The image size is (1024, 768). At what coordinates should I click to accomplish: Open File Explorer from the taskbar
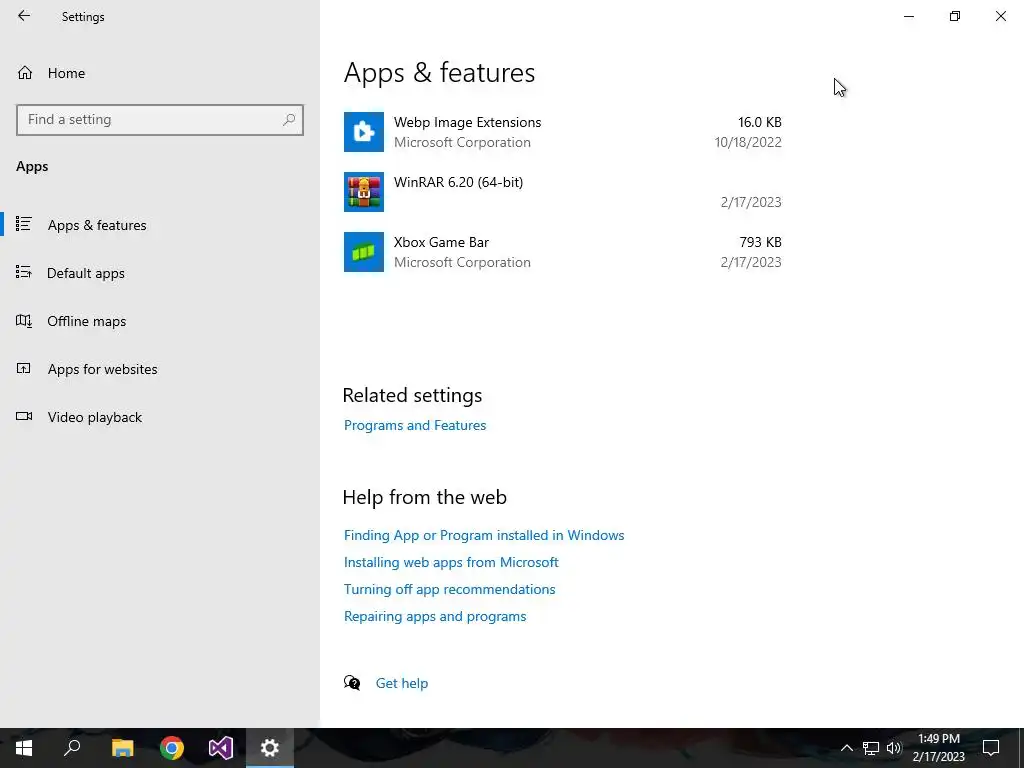pyautogui.click(x=122, y=748)
